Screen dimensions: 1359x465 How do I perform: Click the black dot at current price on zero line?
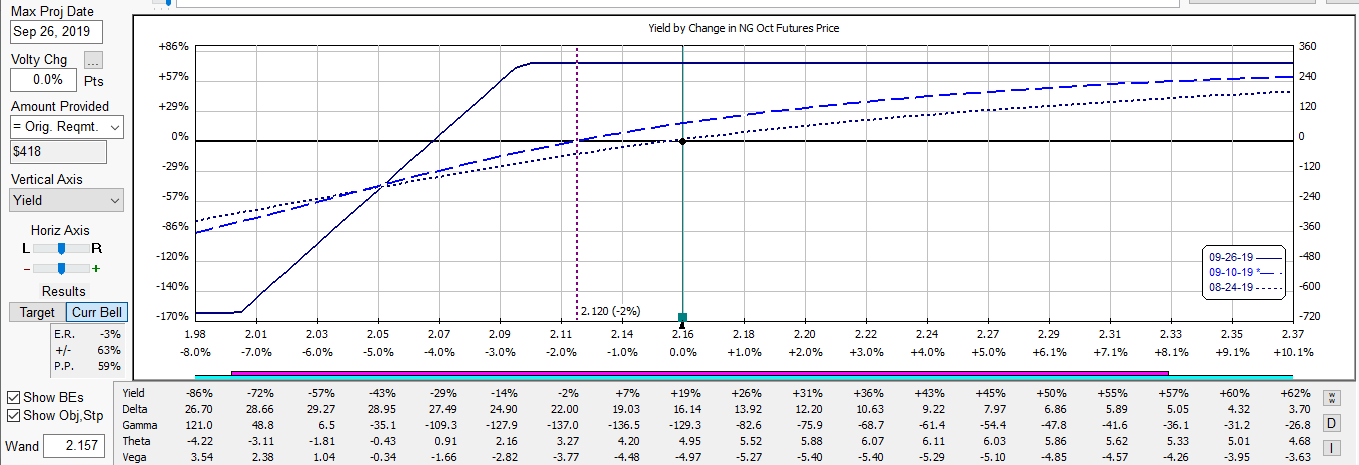(682, 141)
